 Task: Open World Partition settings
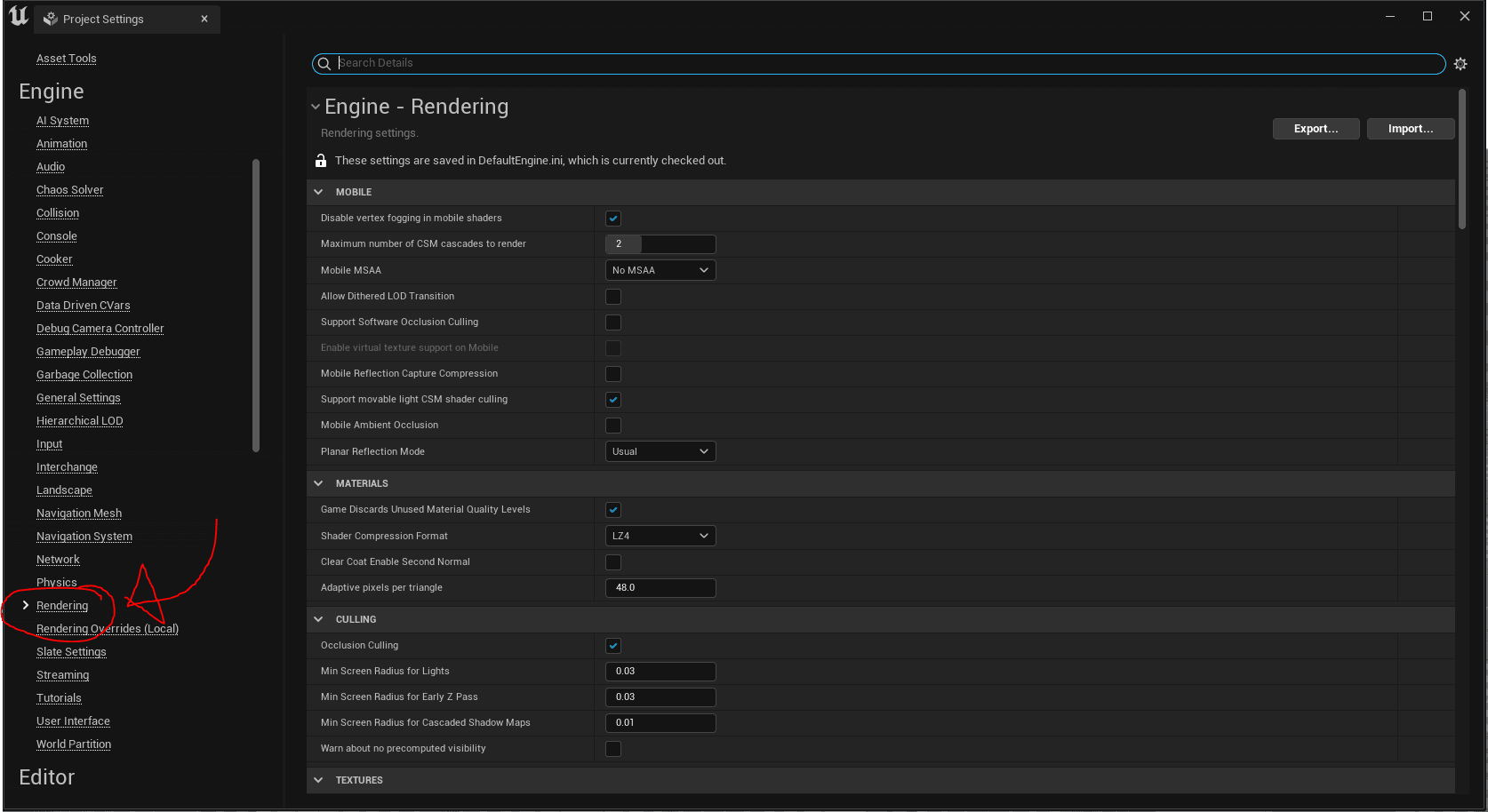pos(74,744)
